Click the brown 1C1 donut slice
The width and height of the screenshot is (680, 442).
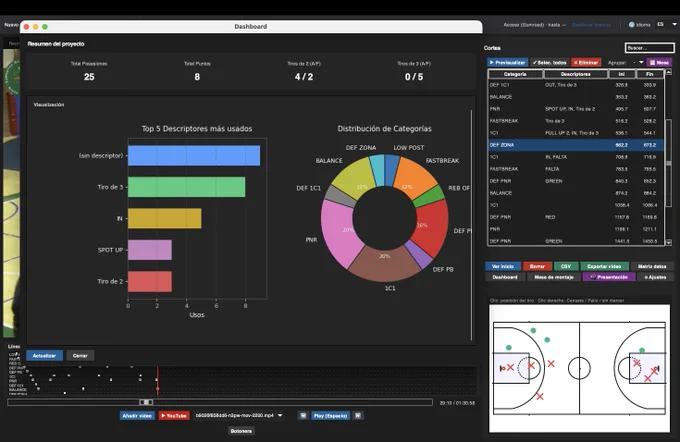click(x=385, y=265)
